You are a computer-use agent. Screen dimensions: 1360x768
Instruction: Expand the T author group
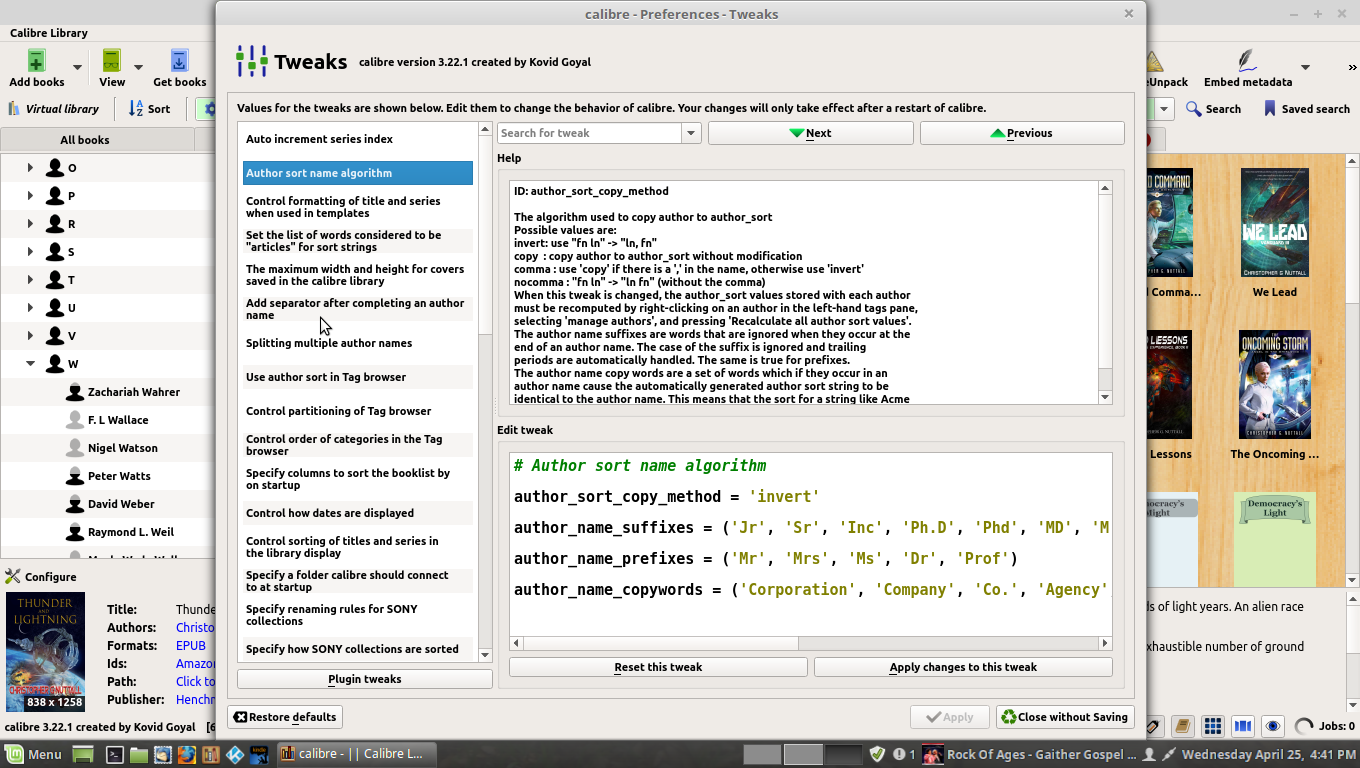click(30, 280)
